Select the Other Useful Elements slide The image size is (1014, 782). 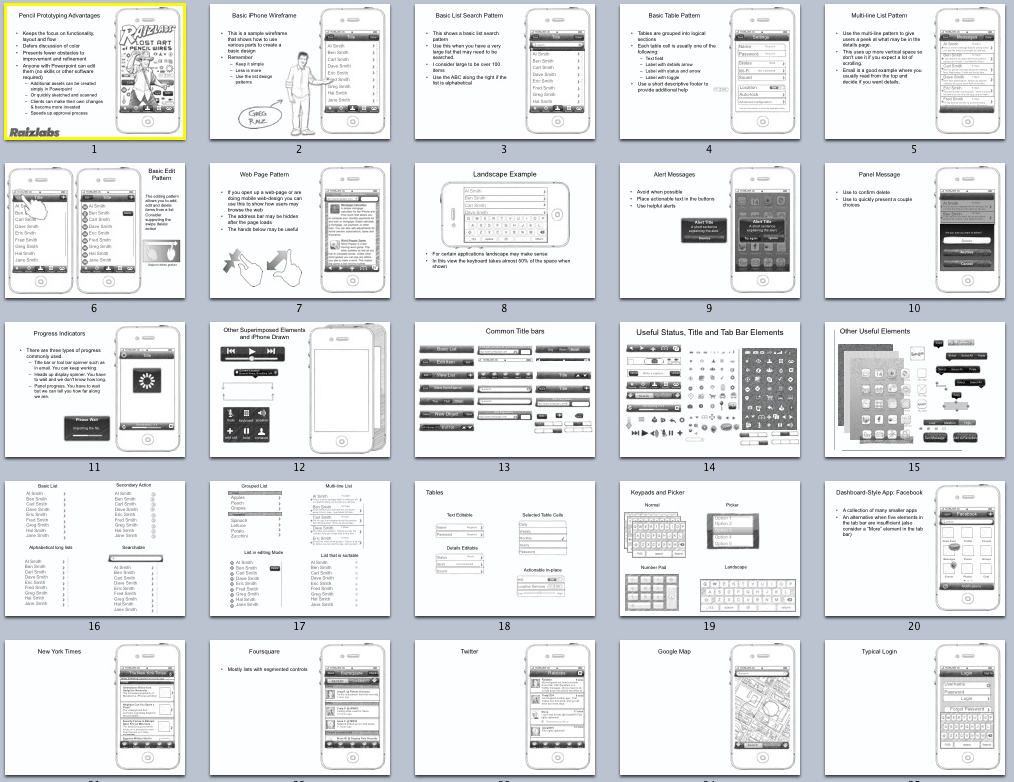[x=915, y=389]
